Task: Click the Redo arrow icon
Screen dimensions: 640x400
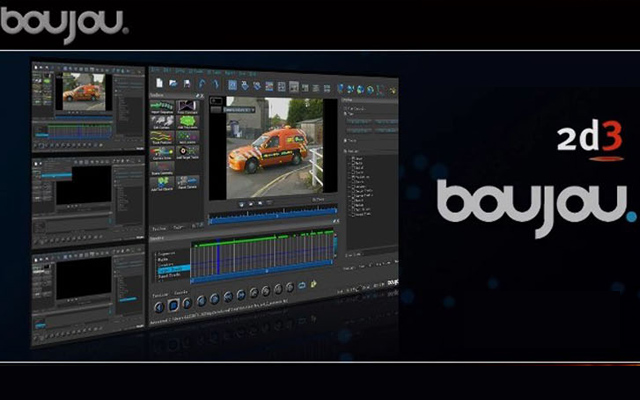Action: (216, 84)
